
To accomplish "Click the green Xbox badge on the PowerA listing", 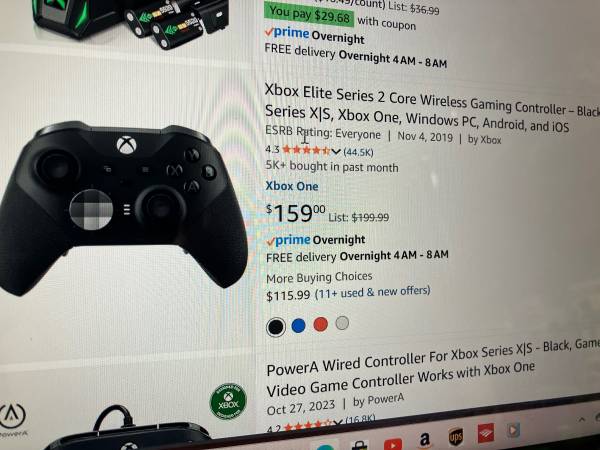I will [228, 402].
